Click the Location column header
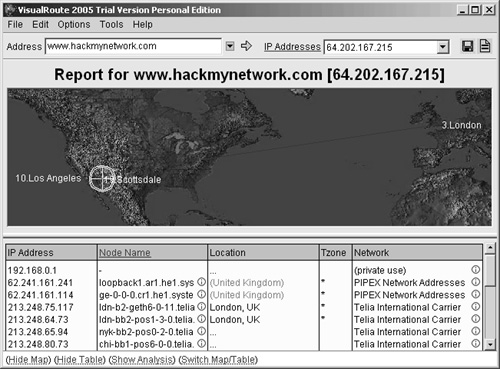This screenshot has height=369, width=500. click(x=263, y=253)
